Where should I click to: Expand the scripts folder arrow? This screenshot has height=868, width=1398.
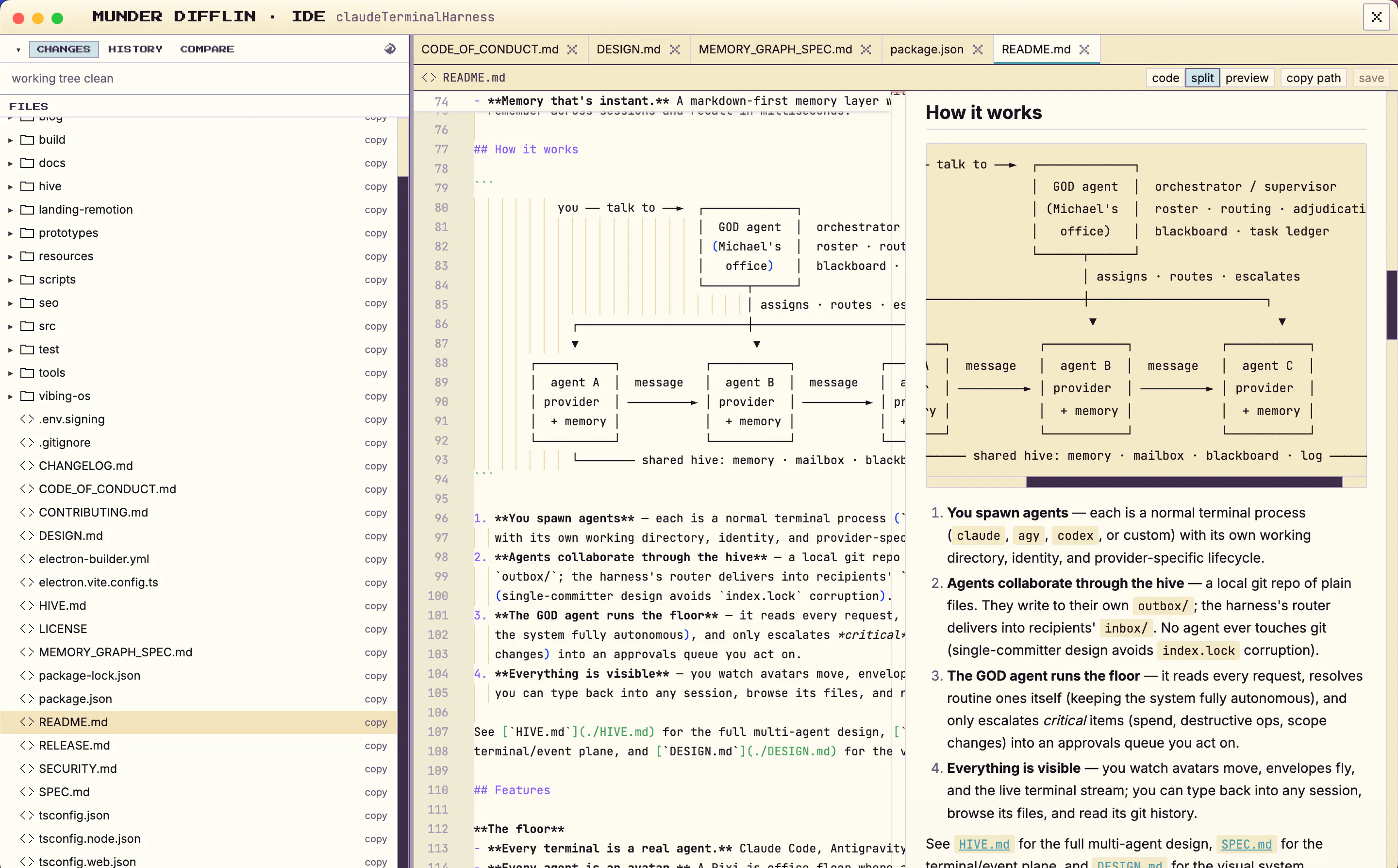tap(10, 280)
